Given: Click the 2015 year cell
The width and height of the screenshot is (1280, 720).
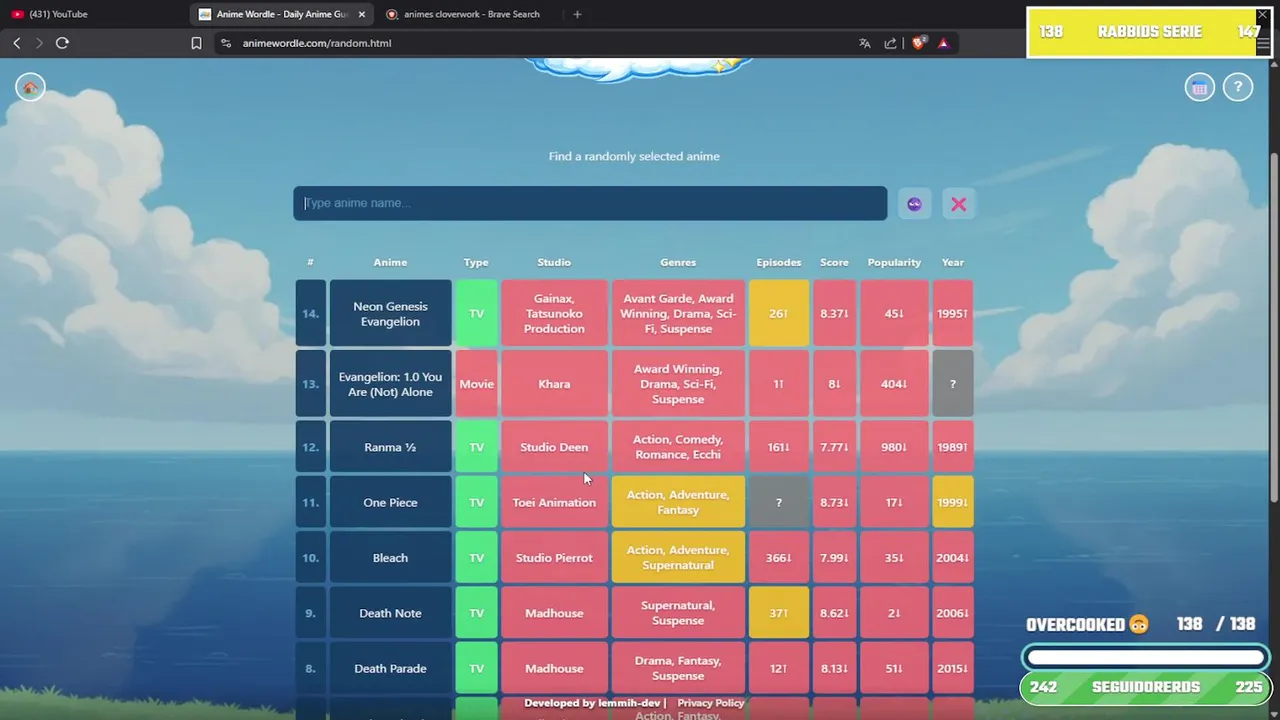Looking at the screenshot, I should [953, 668].
